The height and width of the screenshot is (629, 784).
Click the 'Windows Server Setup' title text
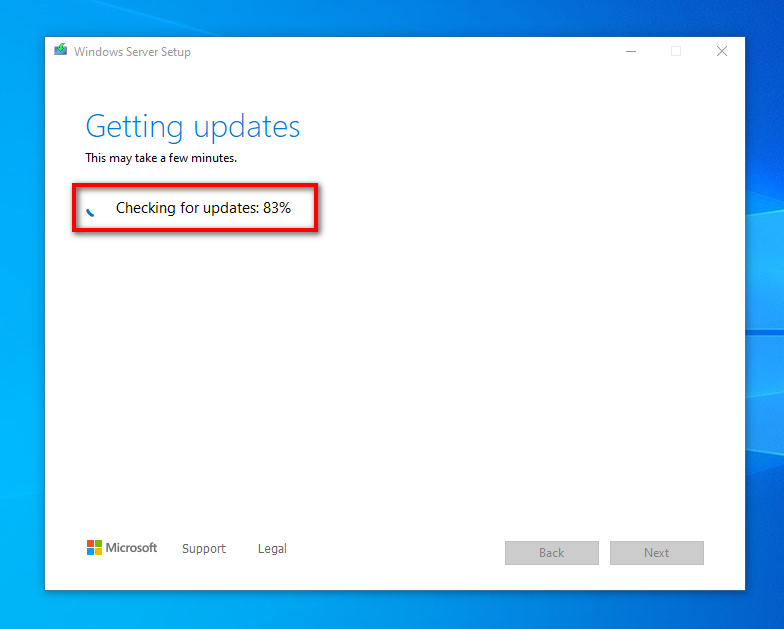(132, 52)
